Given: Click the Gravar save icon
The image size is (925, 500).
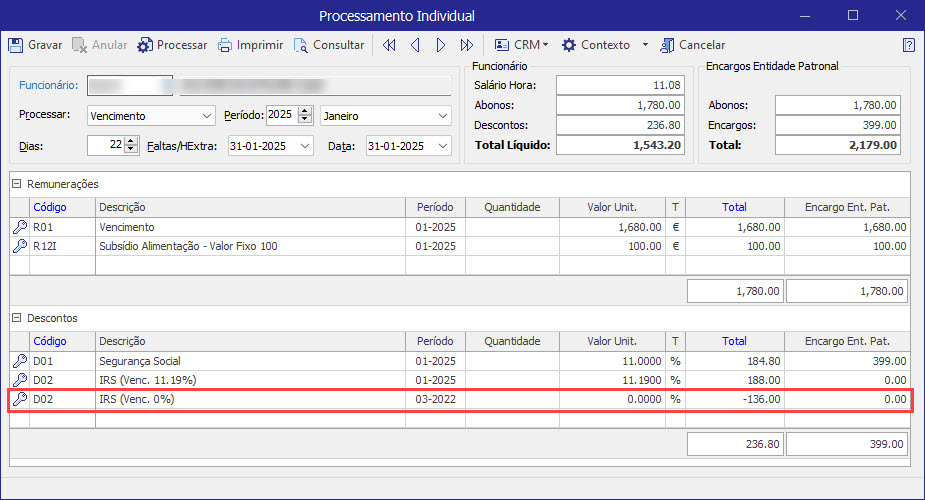Looking at the screenshot, I should tap(16, 45).
